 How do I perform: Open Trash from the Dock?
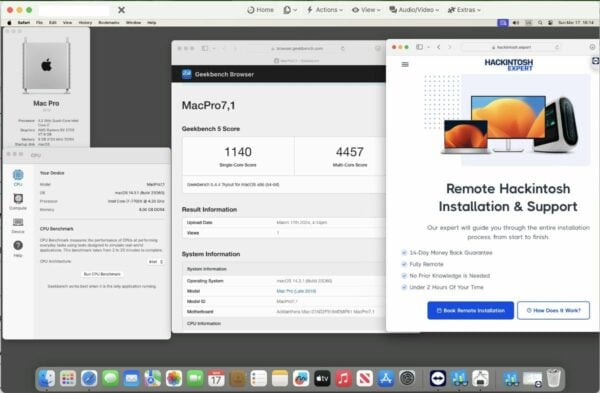click(x=553, y=378)
